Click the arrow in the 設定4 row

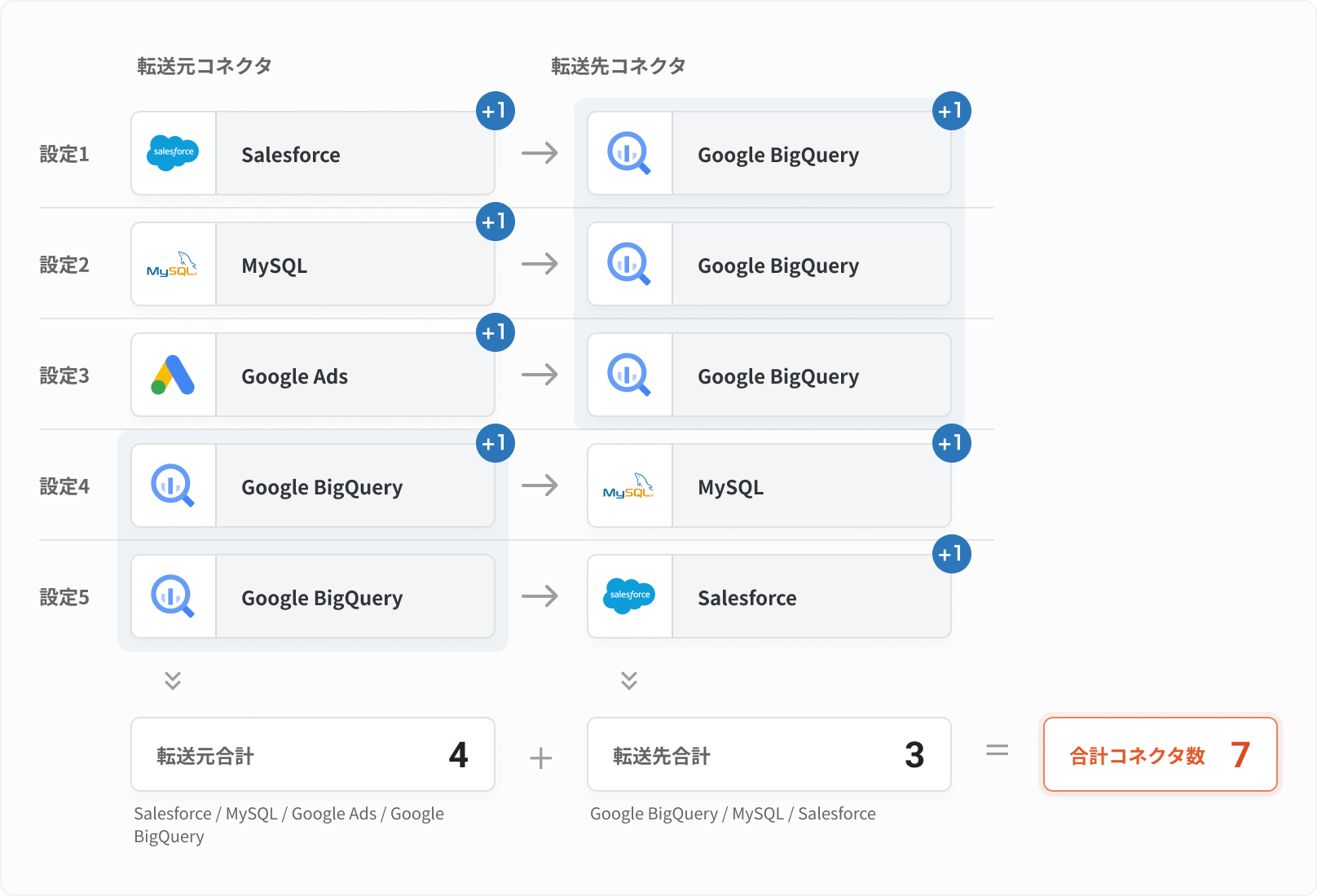540,485
